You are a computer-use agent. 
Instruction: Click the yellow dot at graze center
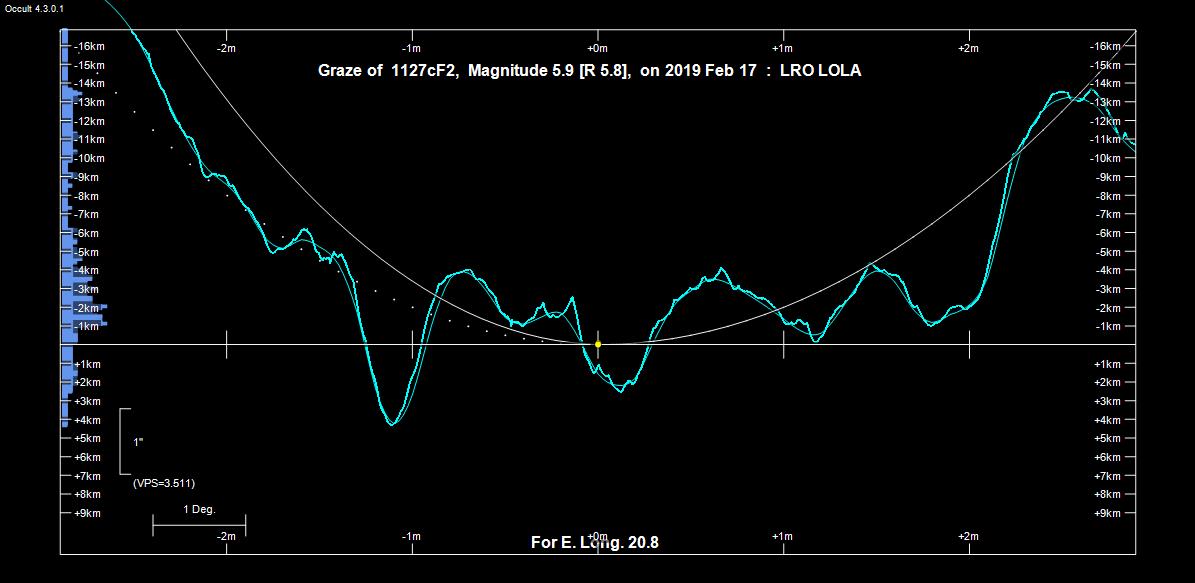click(598, 344)
